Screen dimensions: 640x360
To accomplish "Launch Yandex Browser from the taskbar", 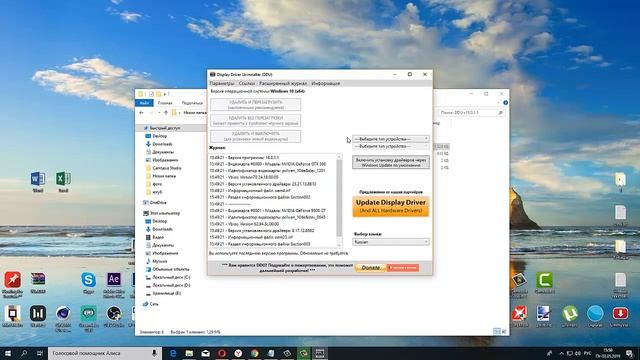I will click(238, 353).
